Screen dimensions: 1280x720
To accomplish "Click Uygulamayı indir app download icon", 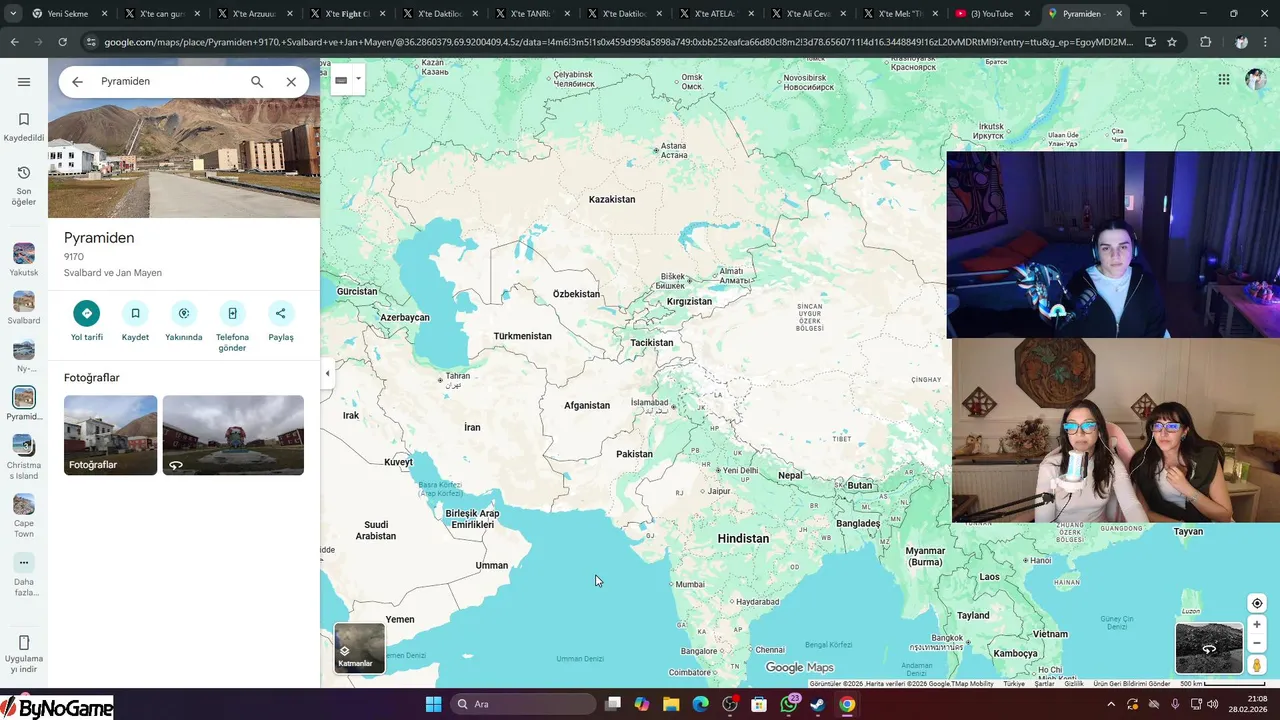I will 24,654.
